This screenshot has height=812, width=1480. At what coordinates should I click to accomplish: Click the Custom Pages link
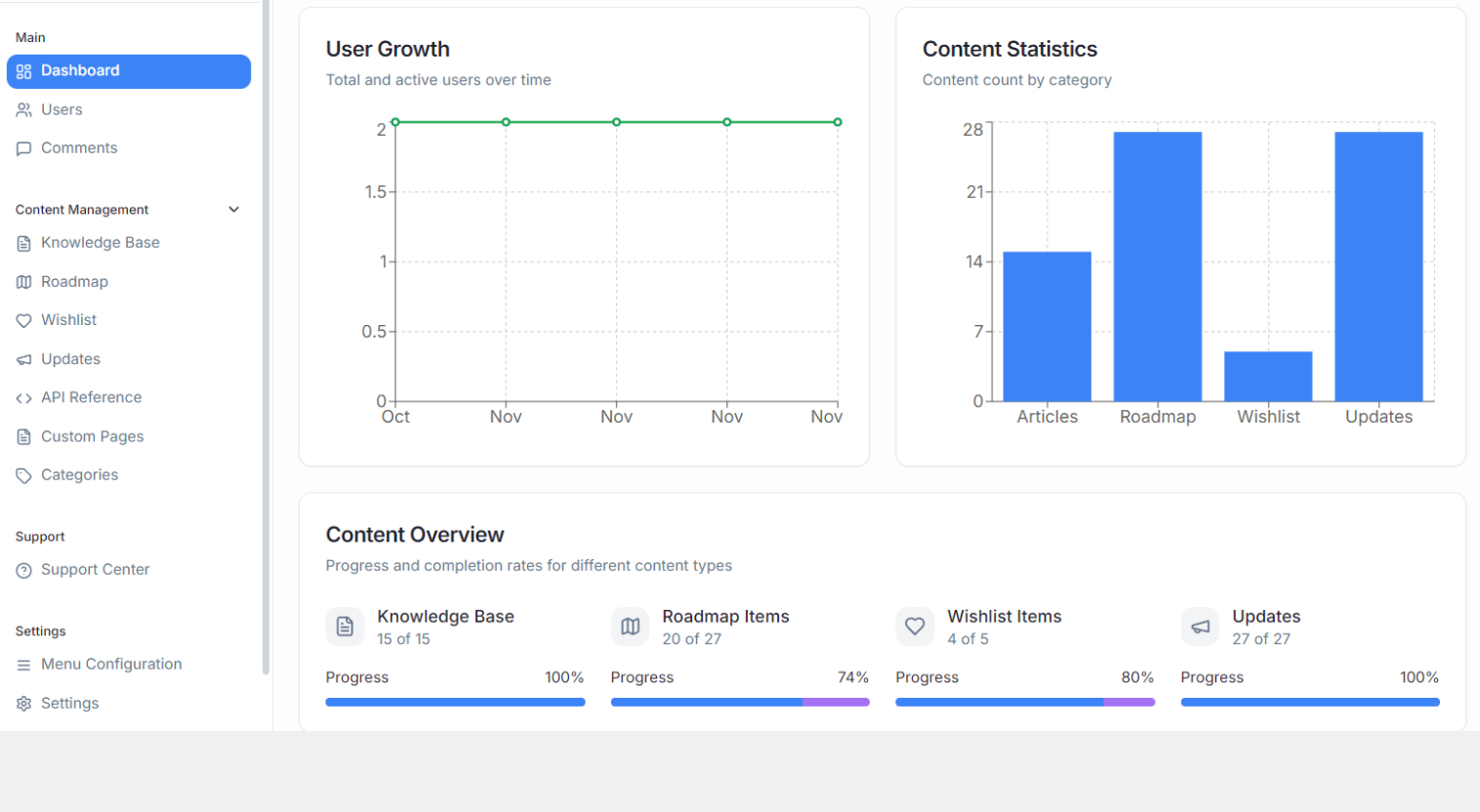pyautogui.click(x=93, y=436)
